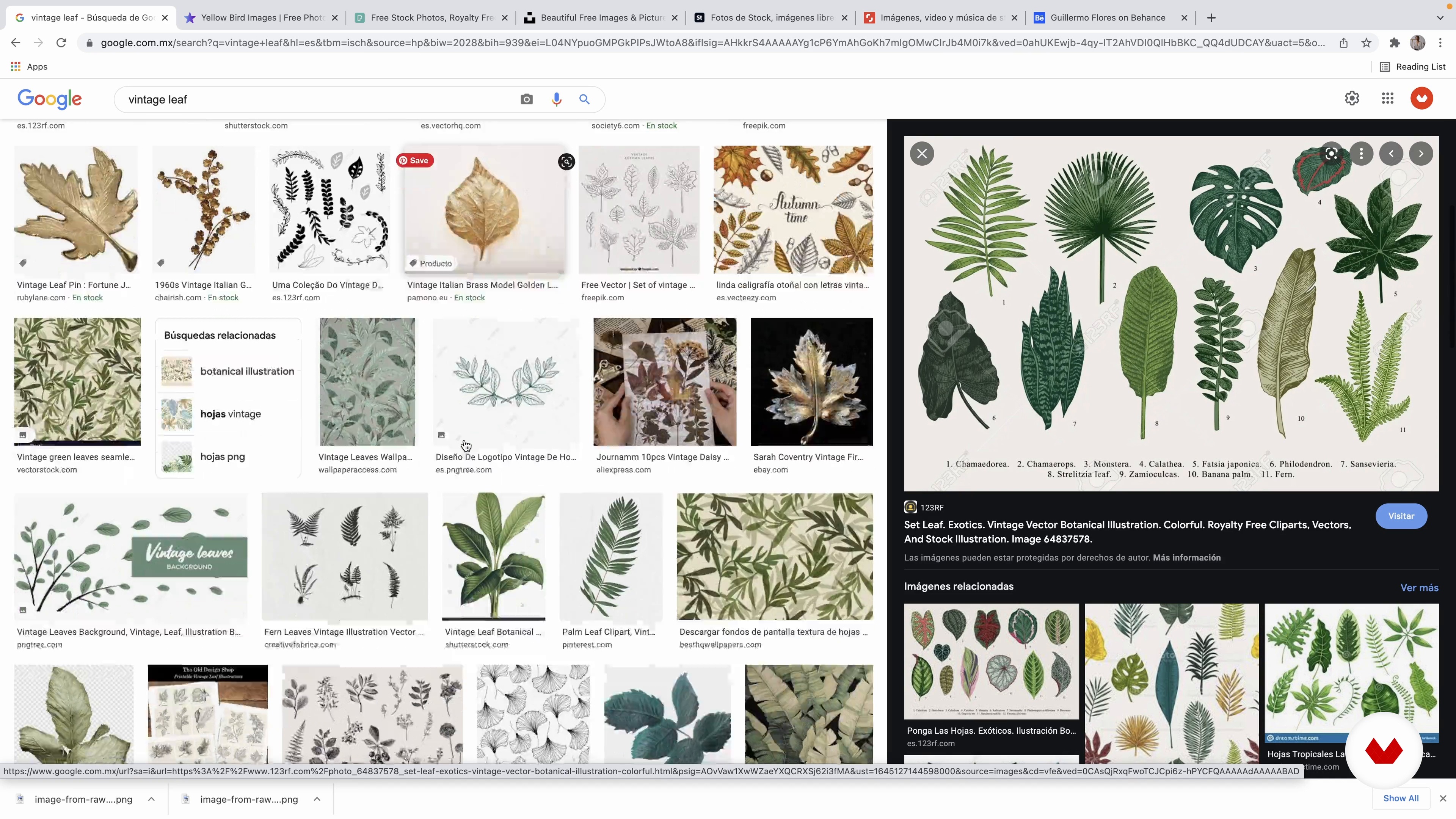Image resolution: width=1456 pixels, height=819 pixels.
Task: Open Google Lens icon in preview panel
Action: click(x=1331, y=154)
